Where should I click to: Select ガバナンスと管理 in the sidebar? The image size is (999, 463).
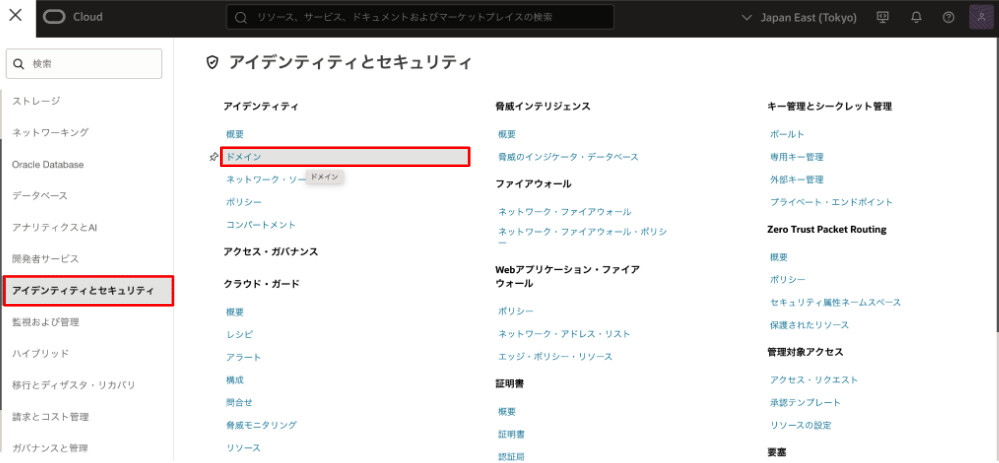(x=50, y=448)
